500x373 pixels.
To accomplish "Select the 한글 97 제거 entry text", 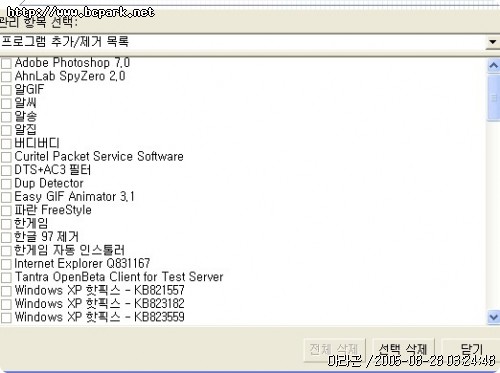I will [46, 237].
